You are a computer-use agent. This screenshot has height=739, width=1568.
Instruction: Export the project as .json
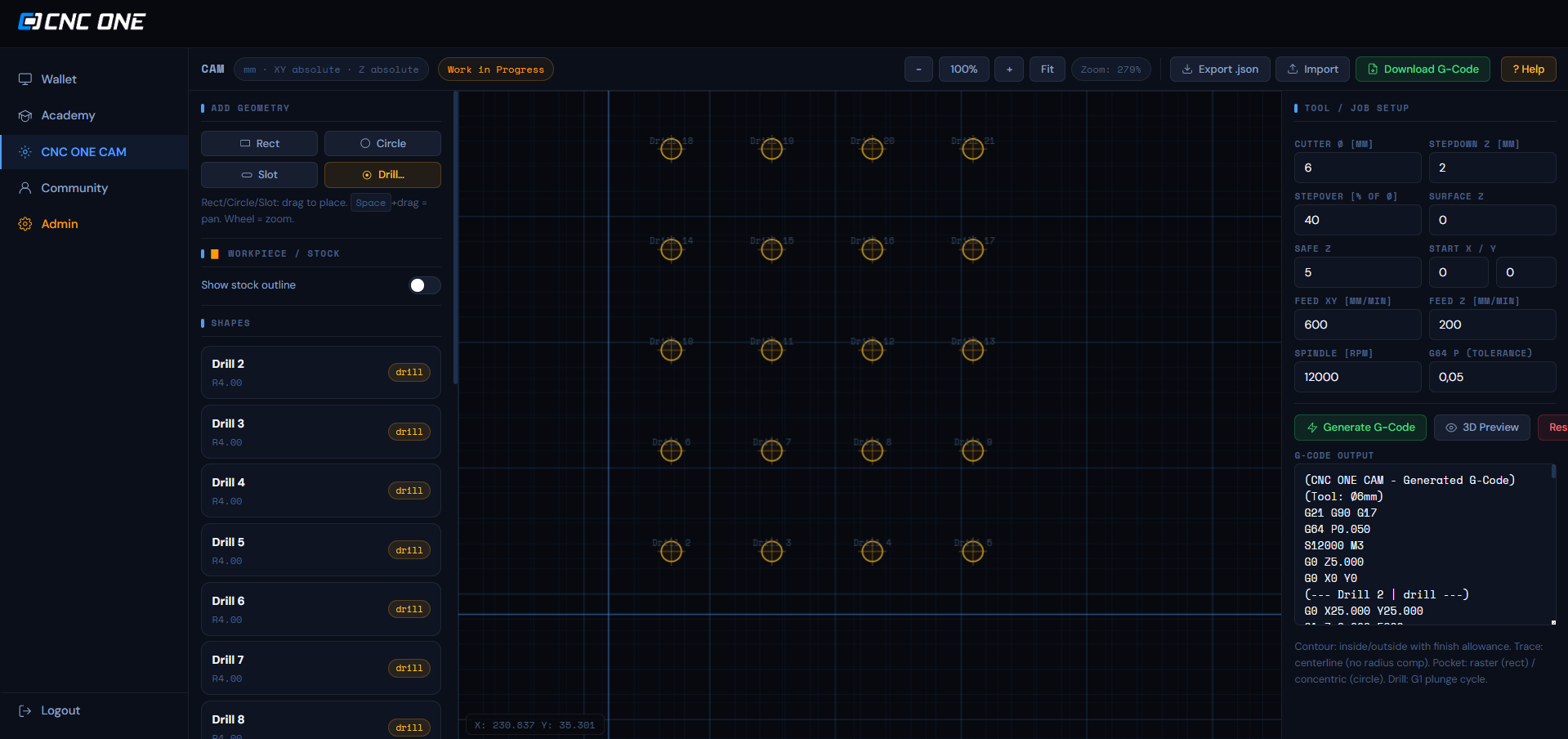coord(1220,69)
